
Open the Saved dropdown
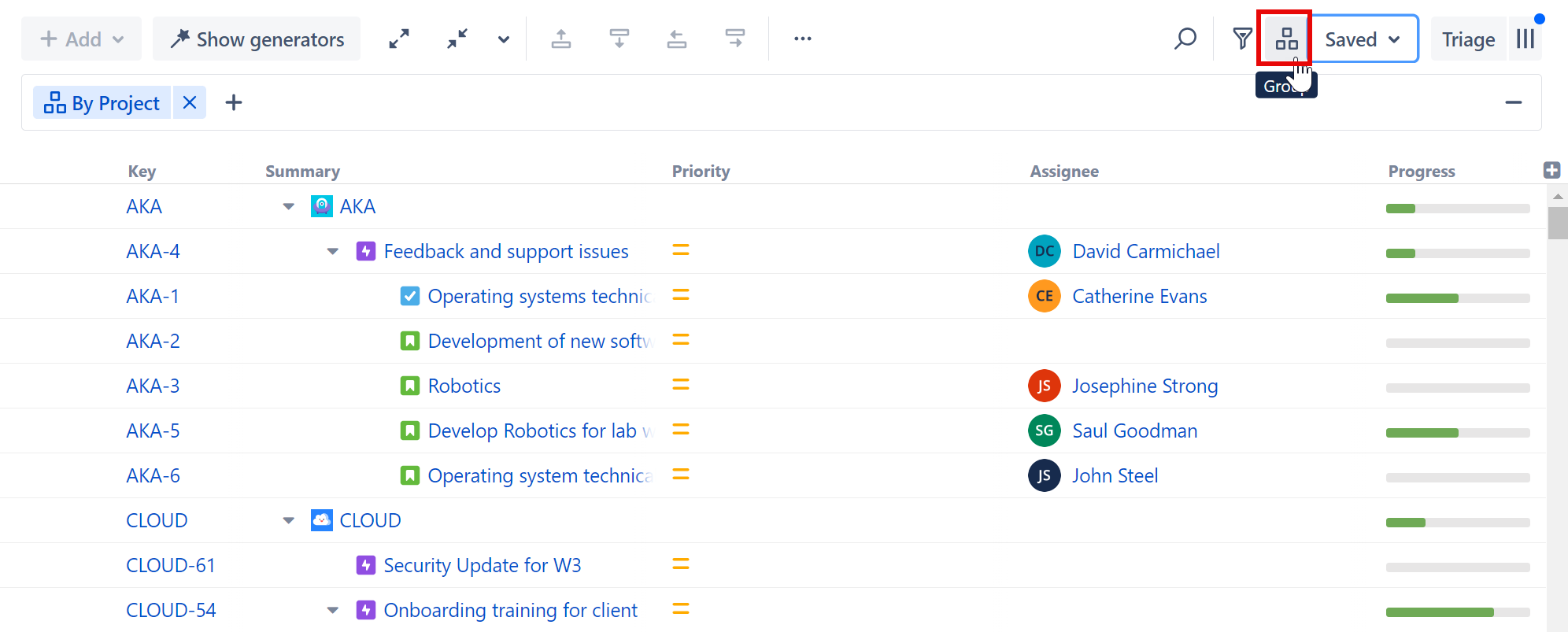pos(1363,39)
